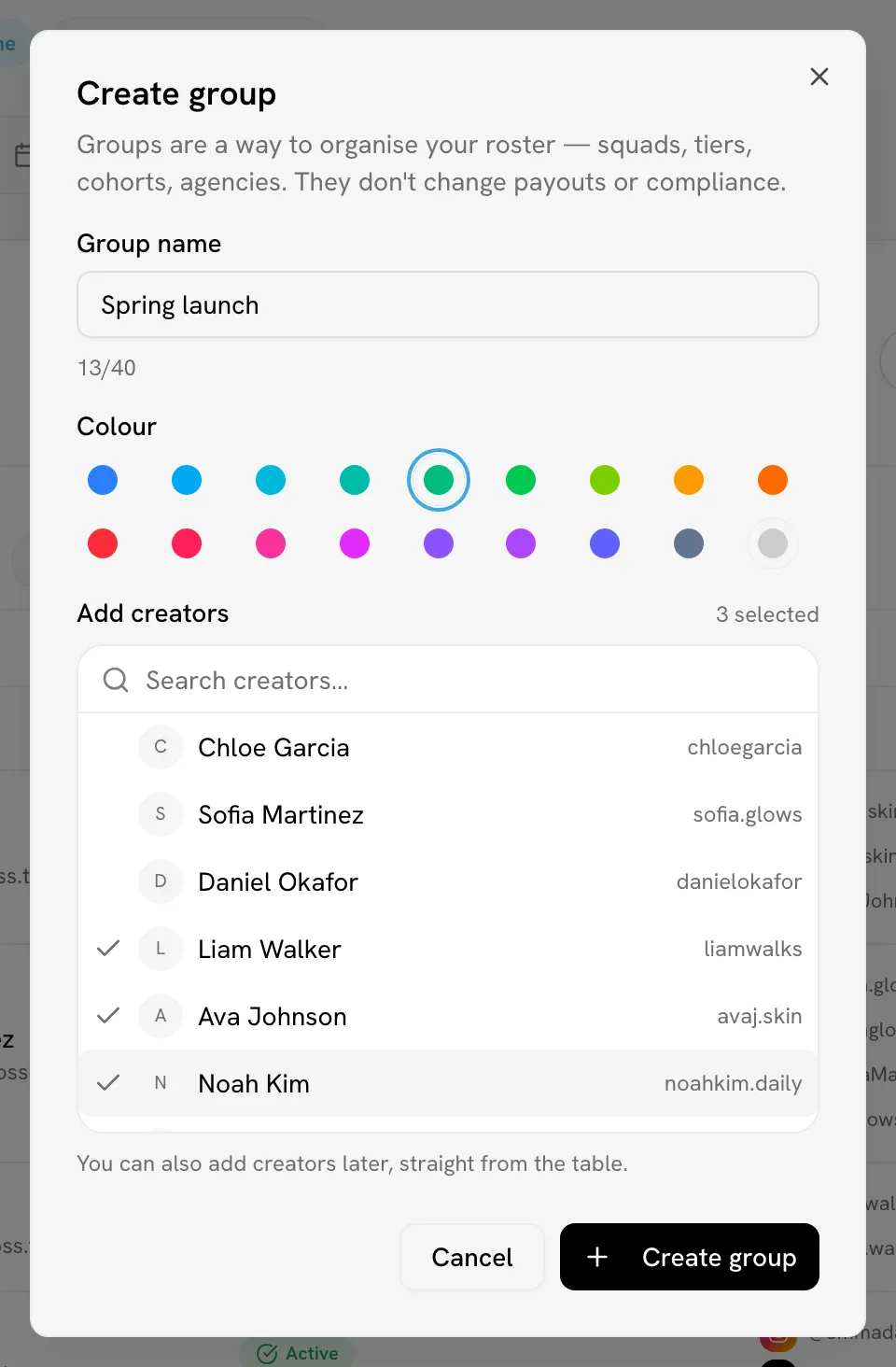Select the indigo colour swatch
The image size is (896, 1367).
point(605,543)
